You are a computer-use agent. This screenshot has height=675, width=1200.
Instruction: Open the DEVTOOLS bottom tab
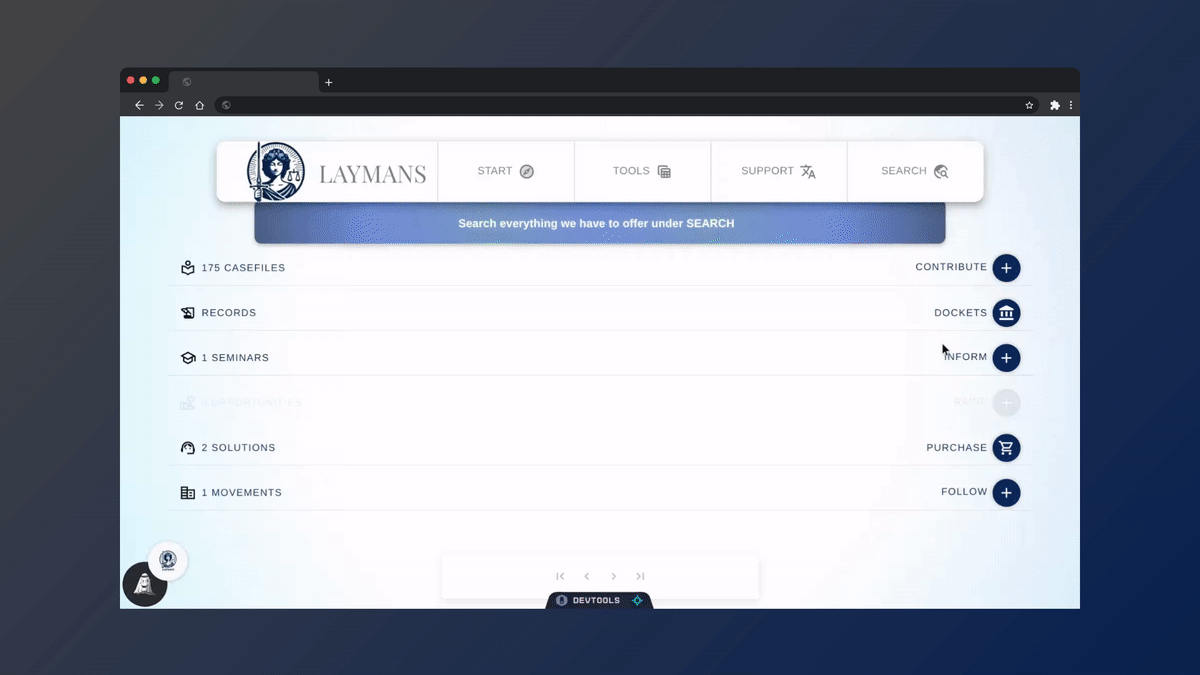(x=596, y=600)
